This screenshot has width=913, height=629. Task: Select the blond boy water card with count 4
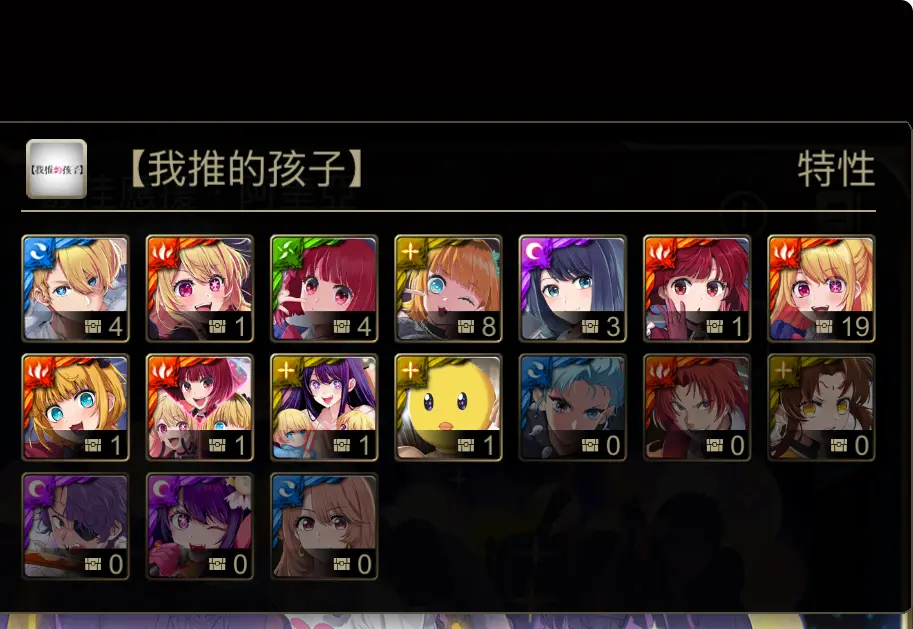[x=75, y=288]
